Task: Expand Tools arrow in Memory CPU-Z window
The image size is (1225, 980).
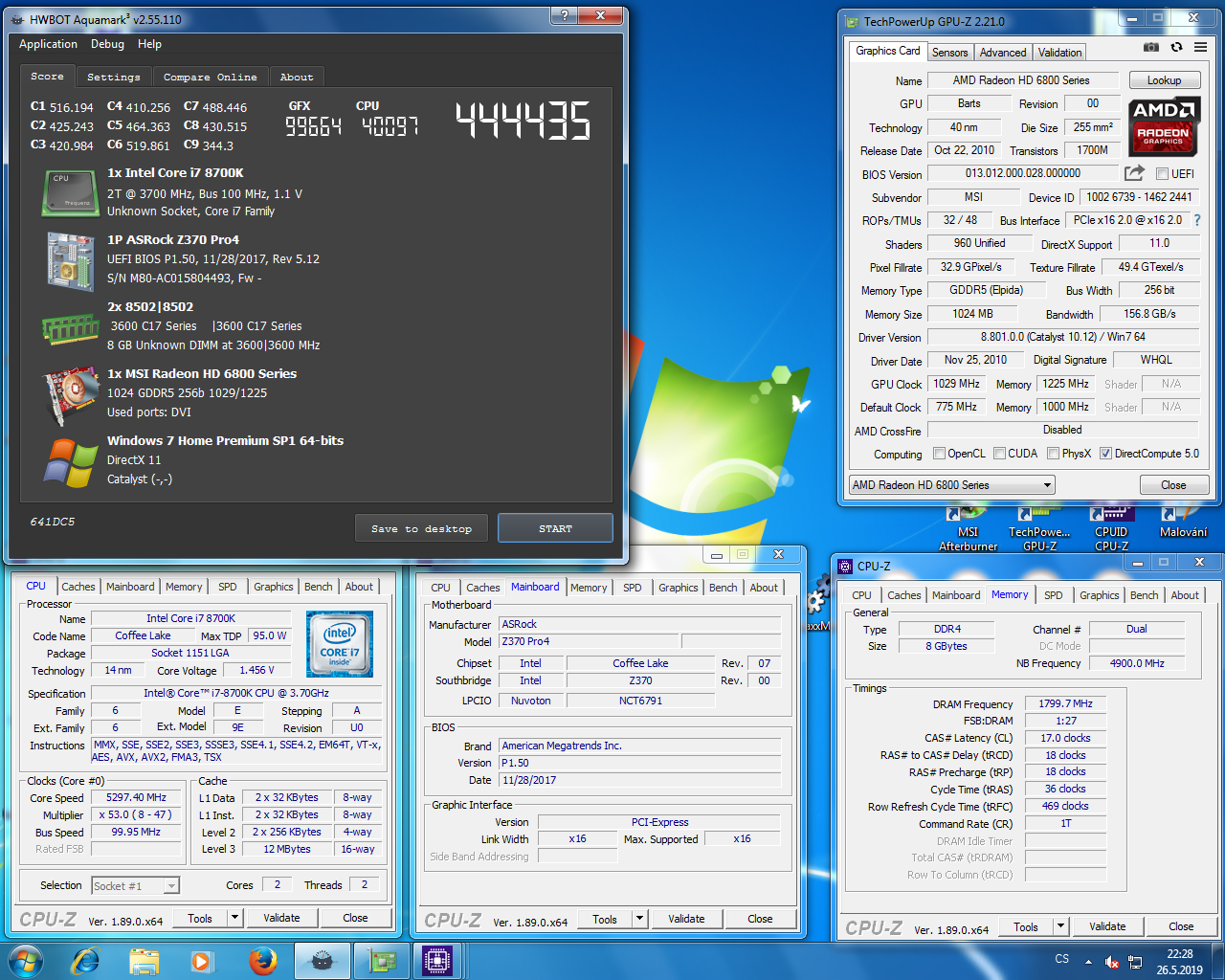Action: (x=1060, y=926)
